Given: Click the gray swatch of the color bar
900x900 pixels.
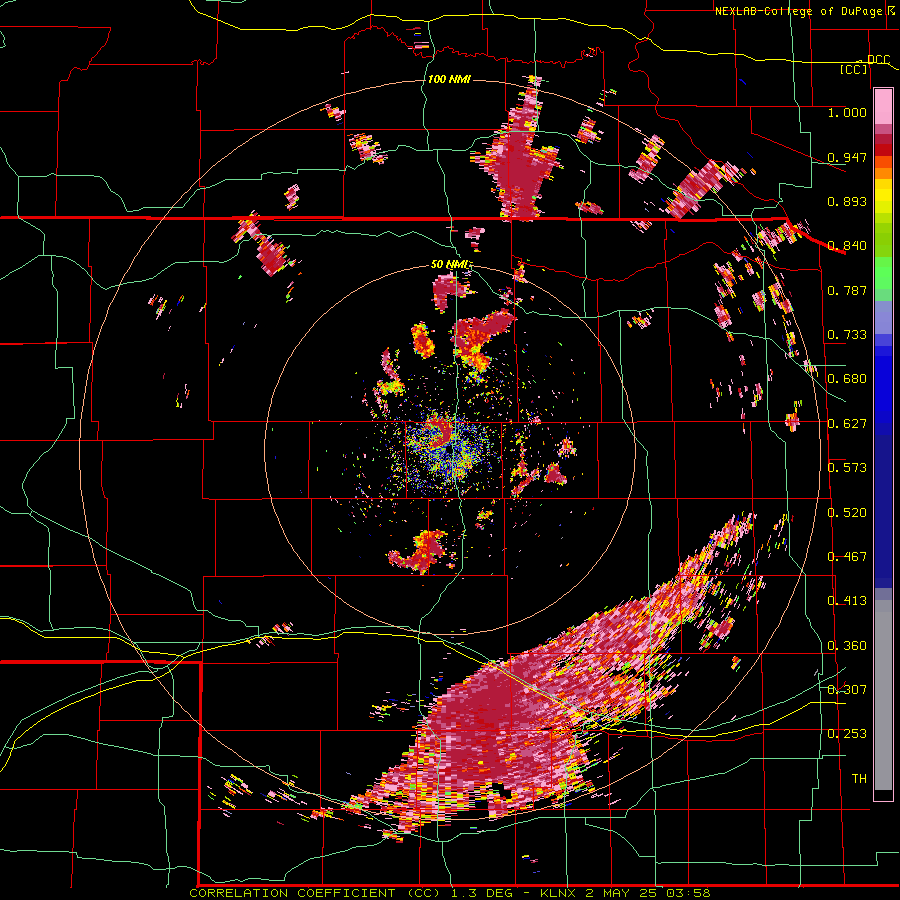Looking at the screenshot, I should pyautogui.click(x=883, y=695).
